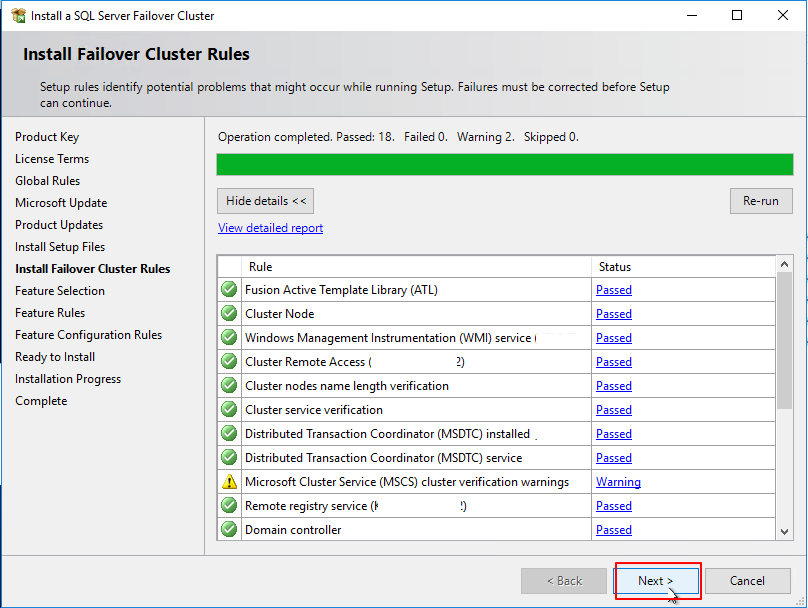Viewport: 808px width, 608px height.
Task: Select Product Updates step in sidebar
Action: click(x=59, y=225)
